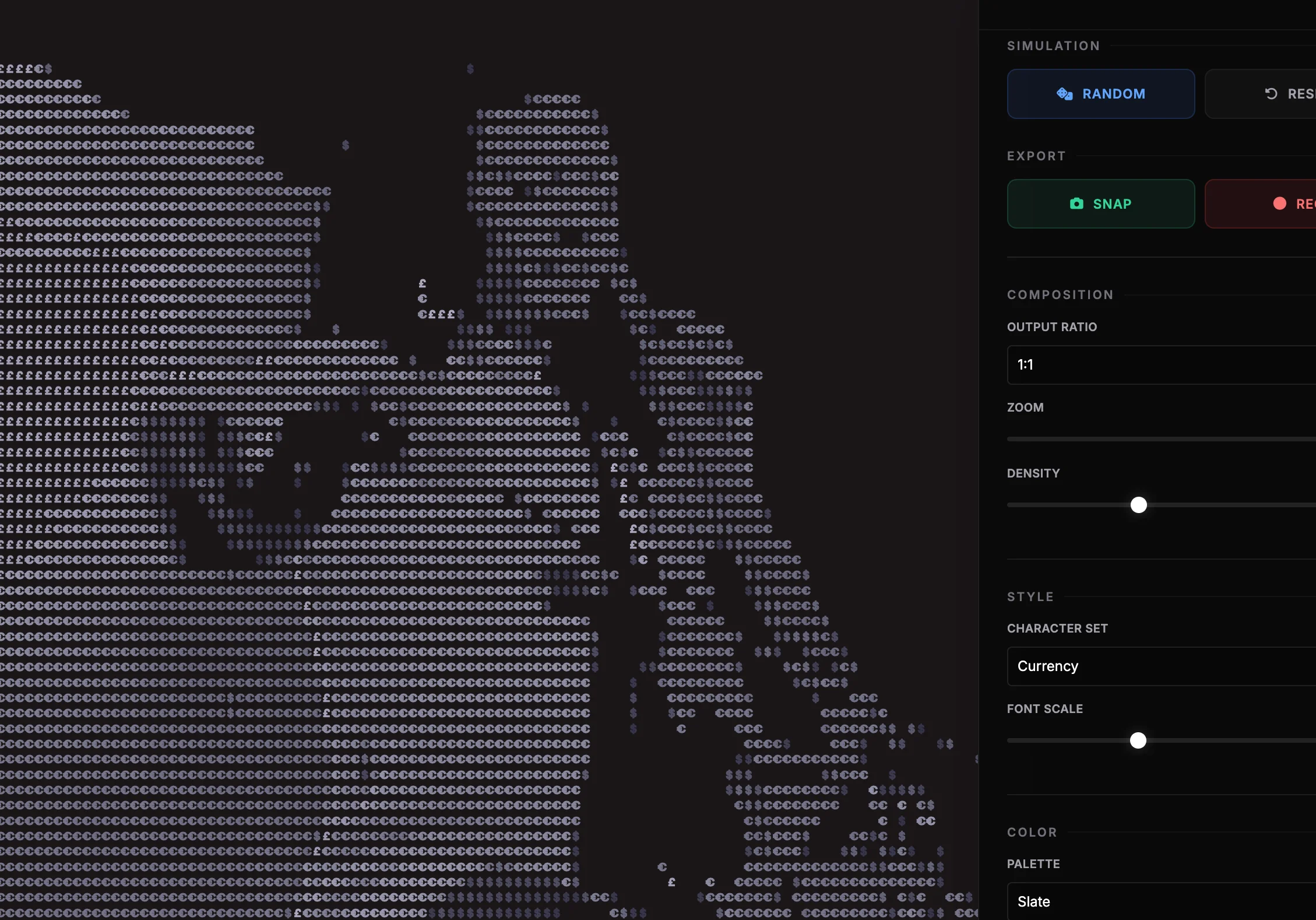Image resolution: width=1316 pixels, height=920 pixels.
Task: Randomize the simulation with the RANDOM button
Action: point(1100,93)
